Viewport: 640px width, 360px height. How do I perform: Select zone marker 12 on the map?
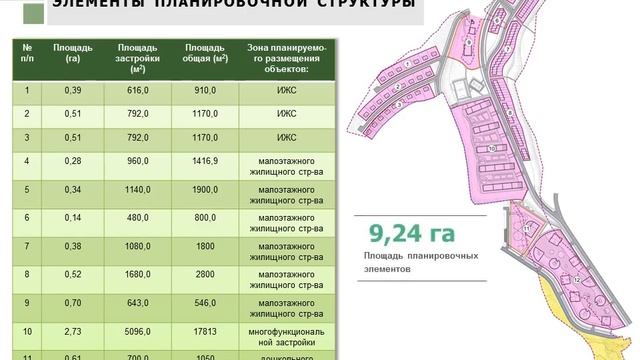[577, 280]
